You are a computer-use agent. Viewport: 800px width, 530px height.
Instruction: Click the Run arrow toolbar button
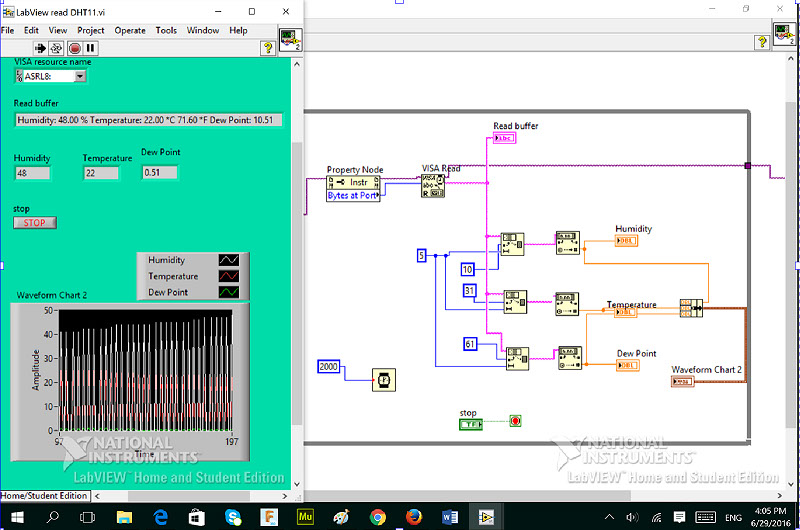tap(40, 48)
